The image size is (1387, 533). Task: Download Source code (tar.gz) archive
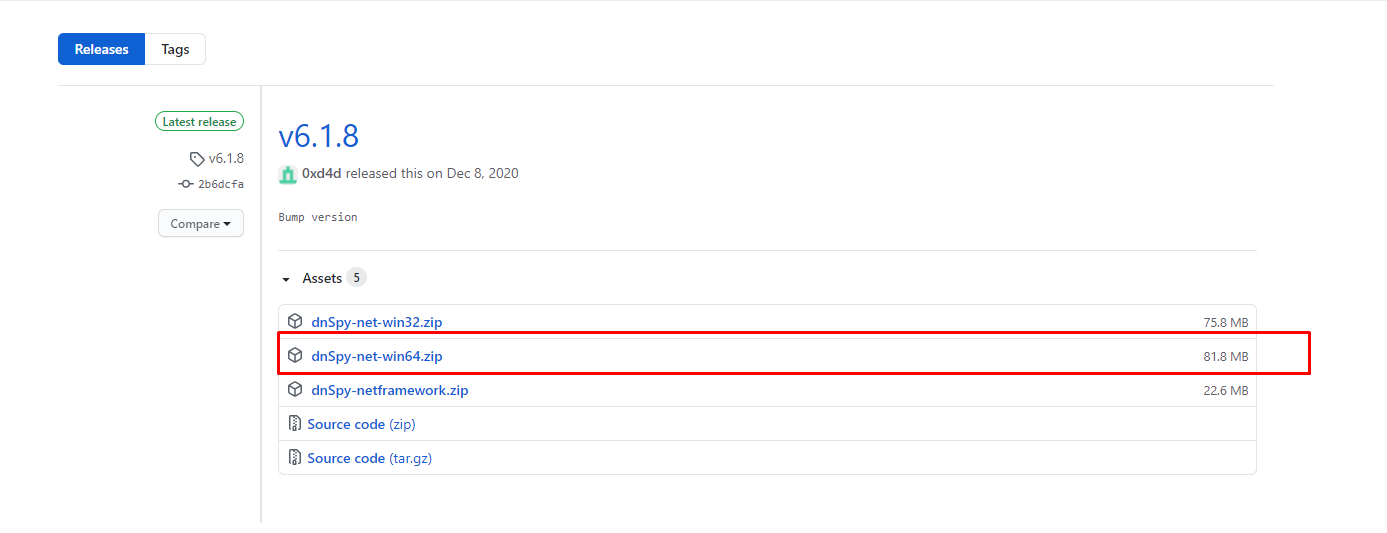click(369, 458)
